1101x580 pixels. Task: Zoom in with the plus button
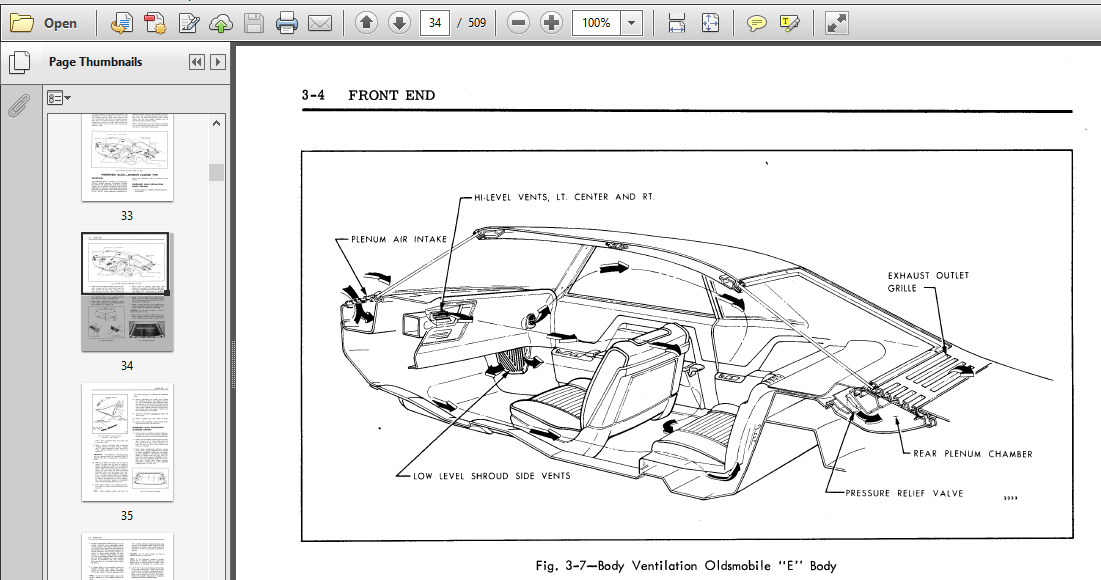pyautogui.click(x=551, y=23)
